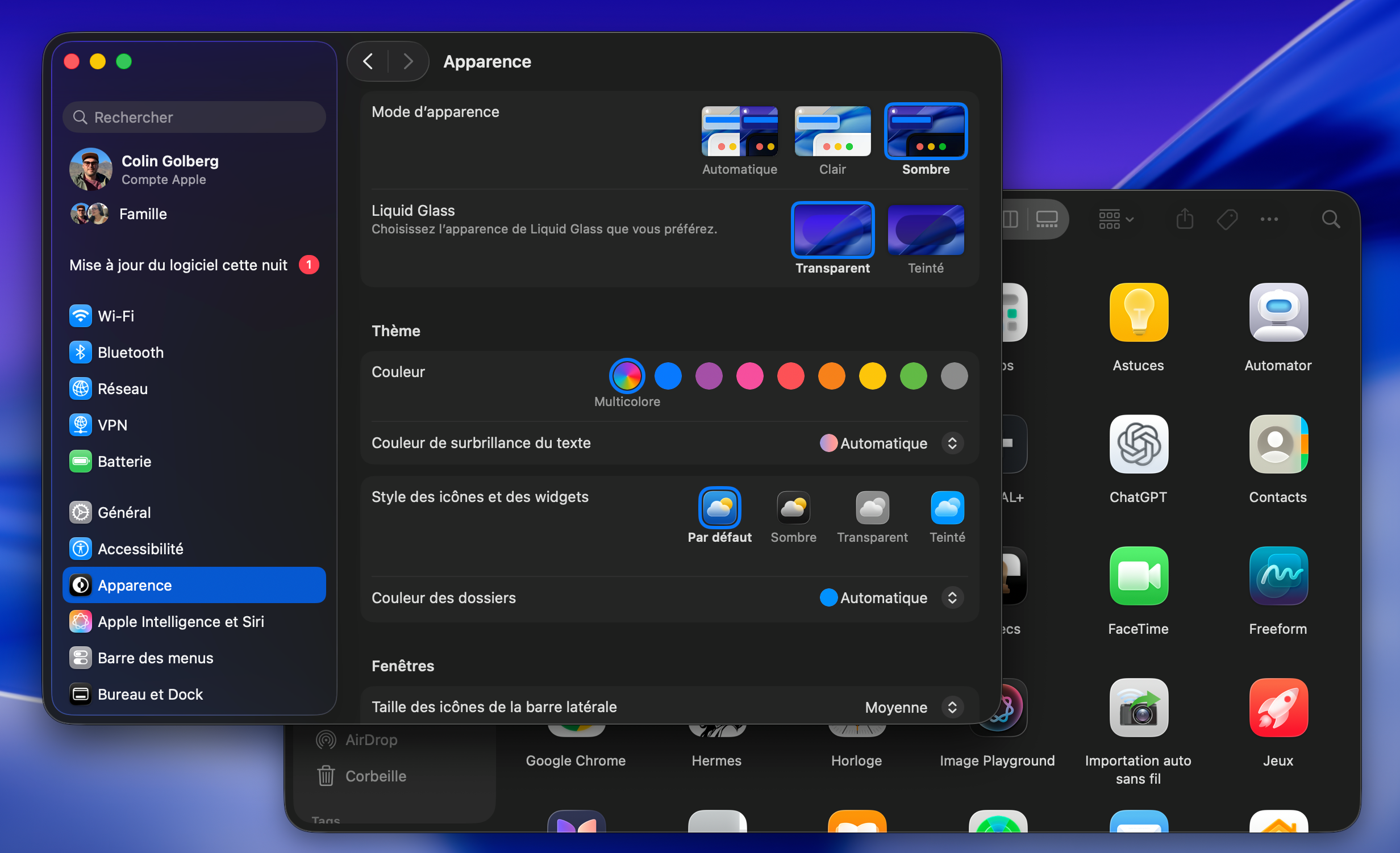Click the Finder search magnifier icon

click(1331, 219)
